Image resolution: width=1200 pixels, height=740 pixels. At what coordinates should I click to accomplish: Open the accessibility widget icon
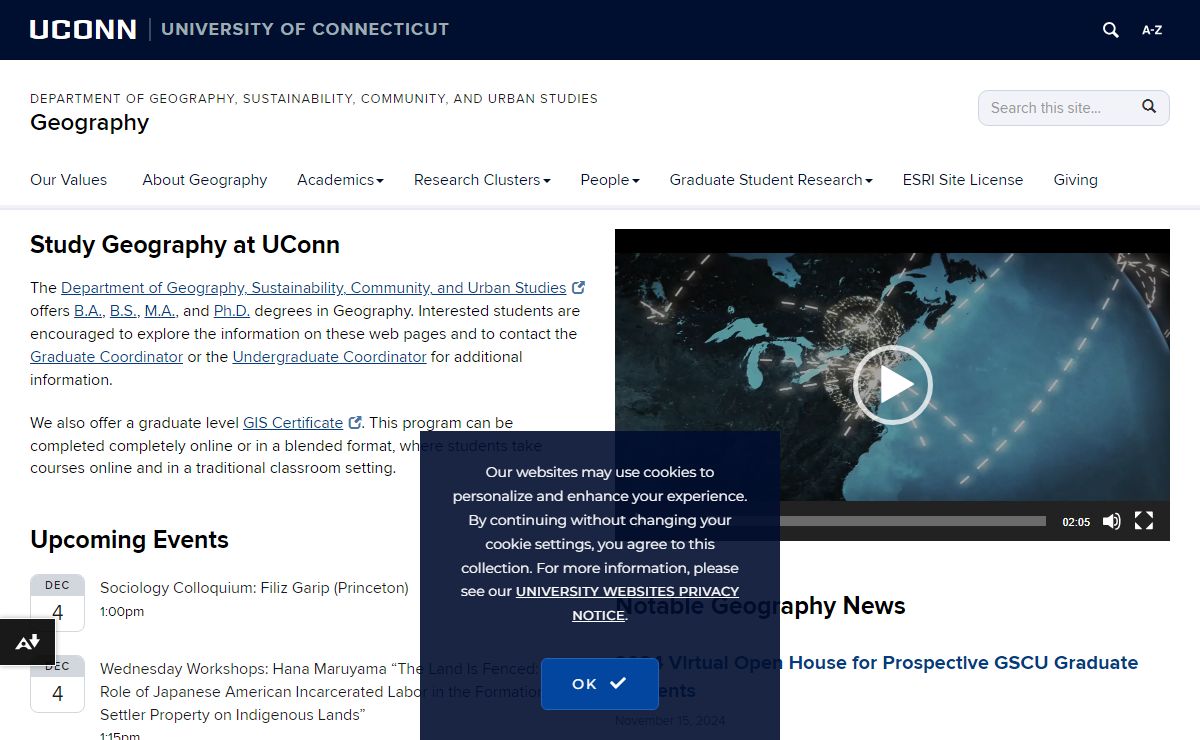(x=27, y=642)
